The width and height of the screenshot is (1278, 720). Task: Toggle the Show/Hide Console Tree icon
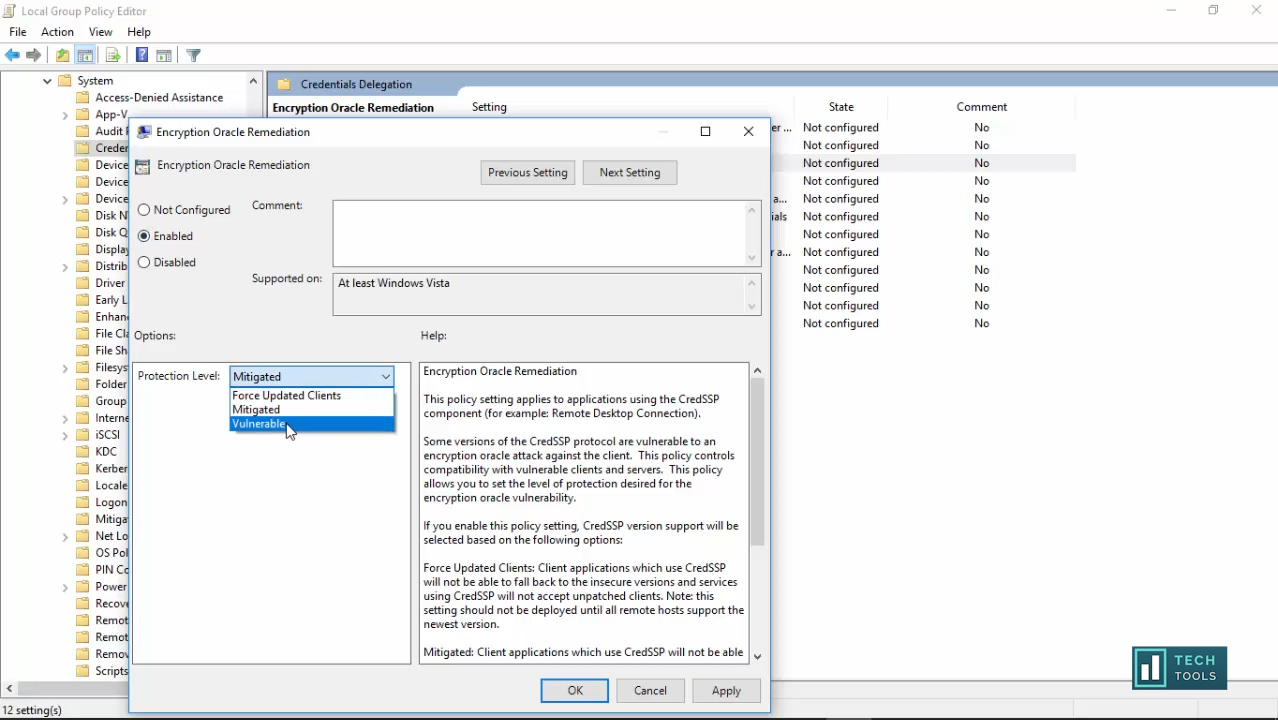(85, 55)
